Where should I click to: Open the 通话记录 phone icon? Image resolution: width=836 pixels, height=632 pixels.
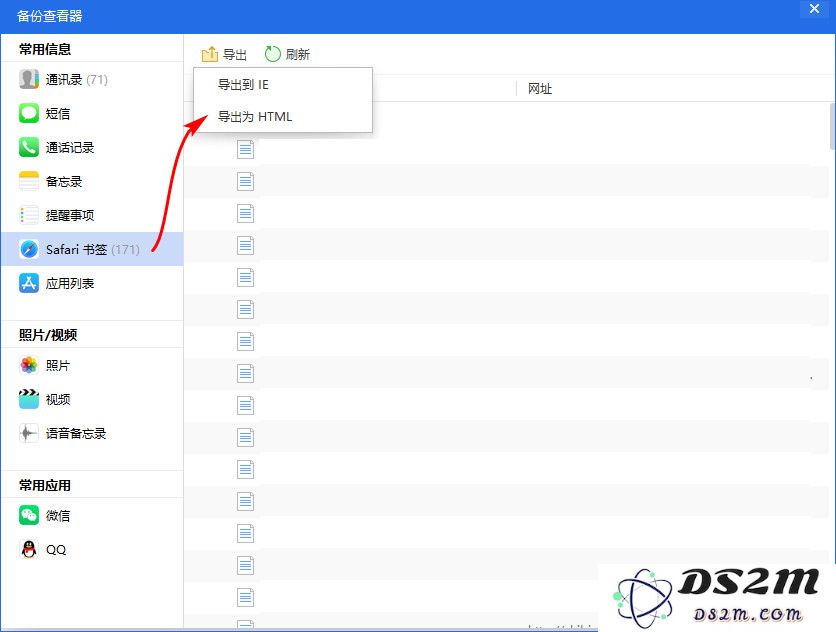click(x=29, y=147)
